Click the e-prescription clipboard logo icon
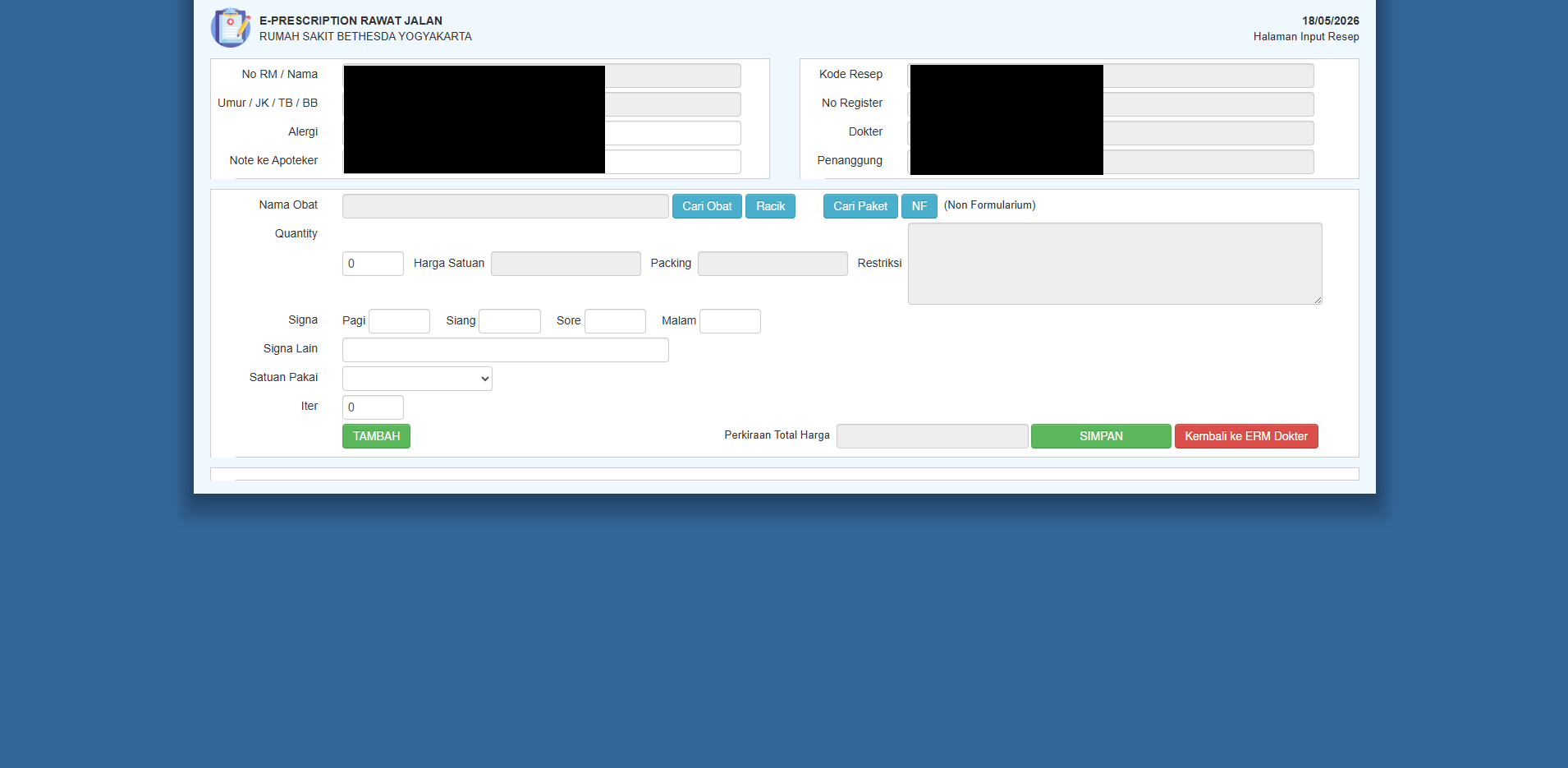Screen dimensions: 1568x768 (231, 28)
